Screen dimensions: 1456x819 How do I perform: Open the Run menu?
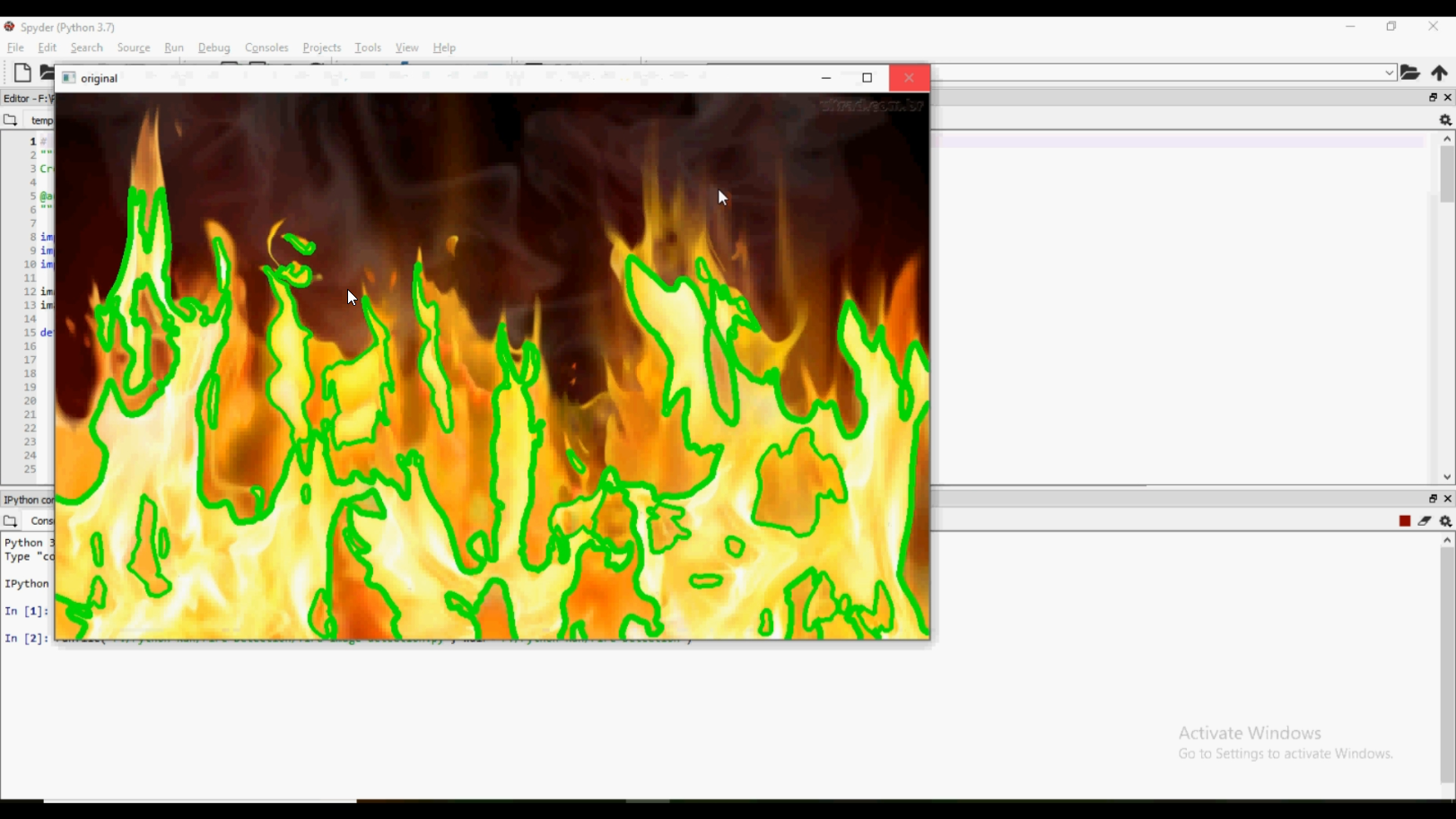tap(173, 48)
